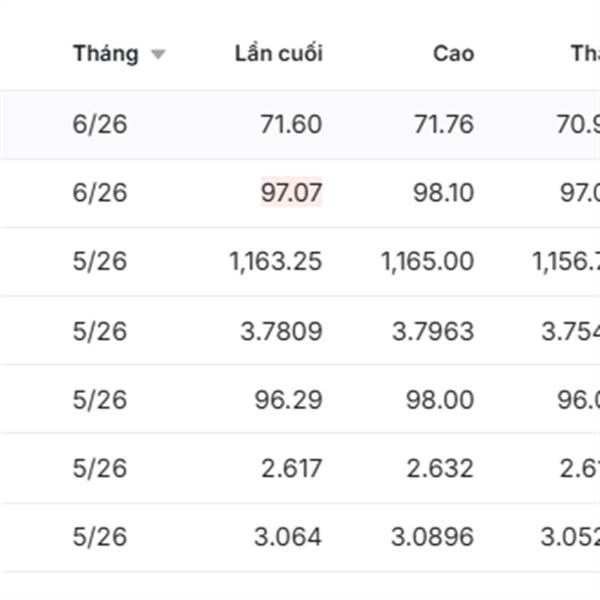Viewport: 600px width, 600px height.
Task: Select the 96.29 last price cell
Action: click(289, 399)
